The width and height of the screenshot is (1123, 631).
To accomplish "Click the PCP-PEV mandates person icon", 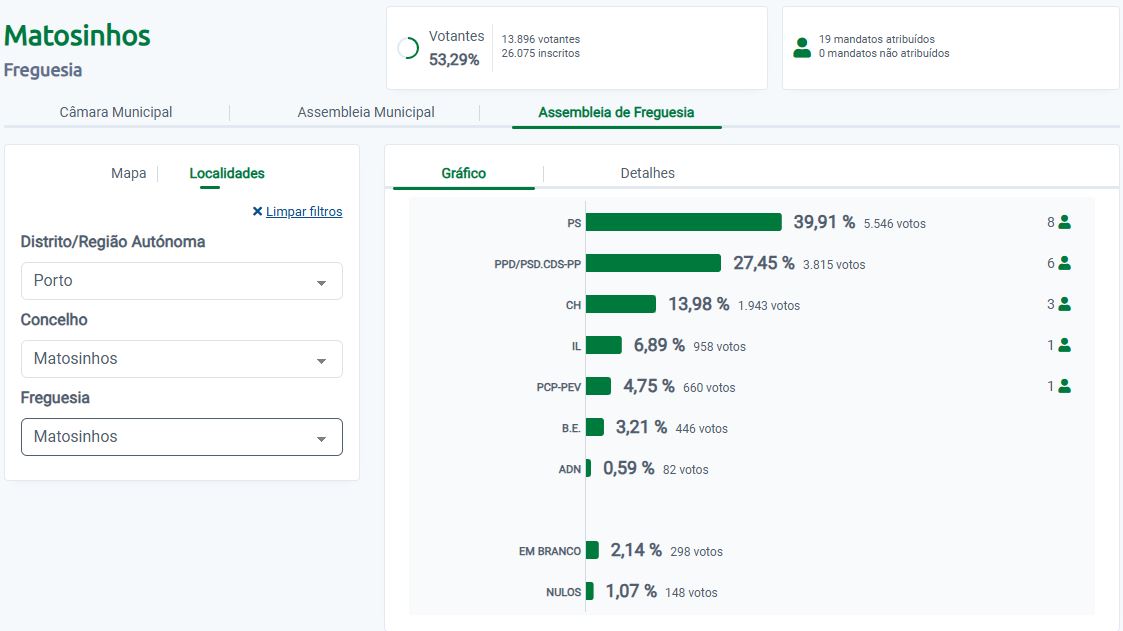I will coord(1064,386).
